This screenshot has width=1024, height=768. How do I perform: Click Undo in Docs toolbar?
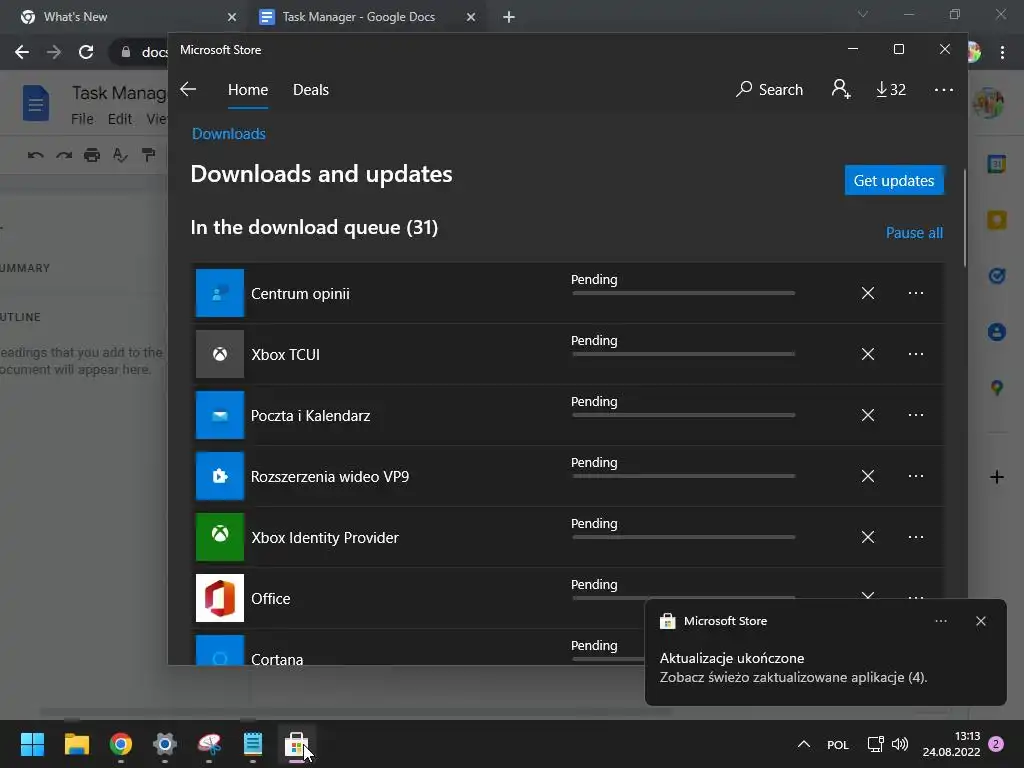point(35,155)
